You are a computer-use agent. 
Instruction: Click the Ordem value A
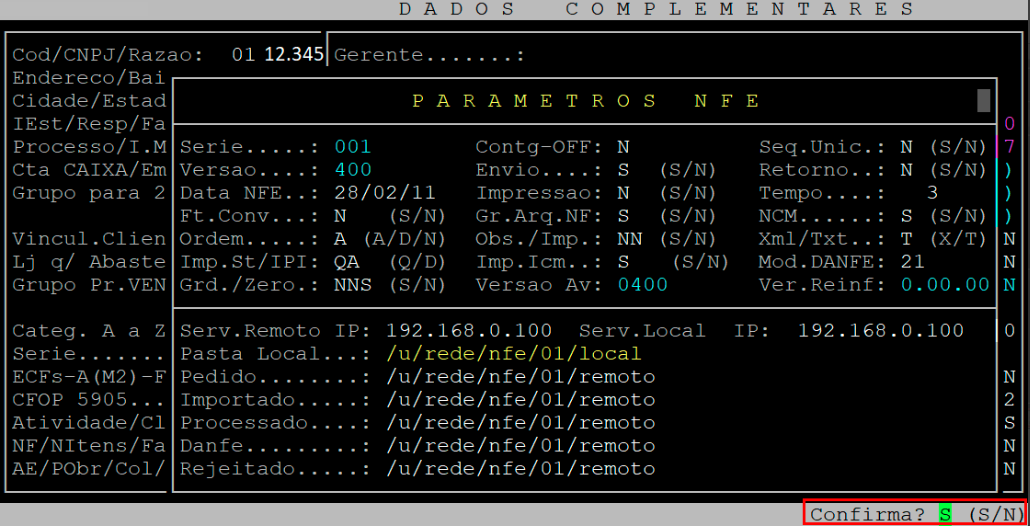click(340, 239)
